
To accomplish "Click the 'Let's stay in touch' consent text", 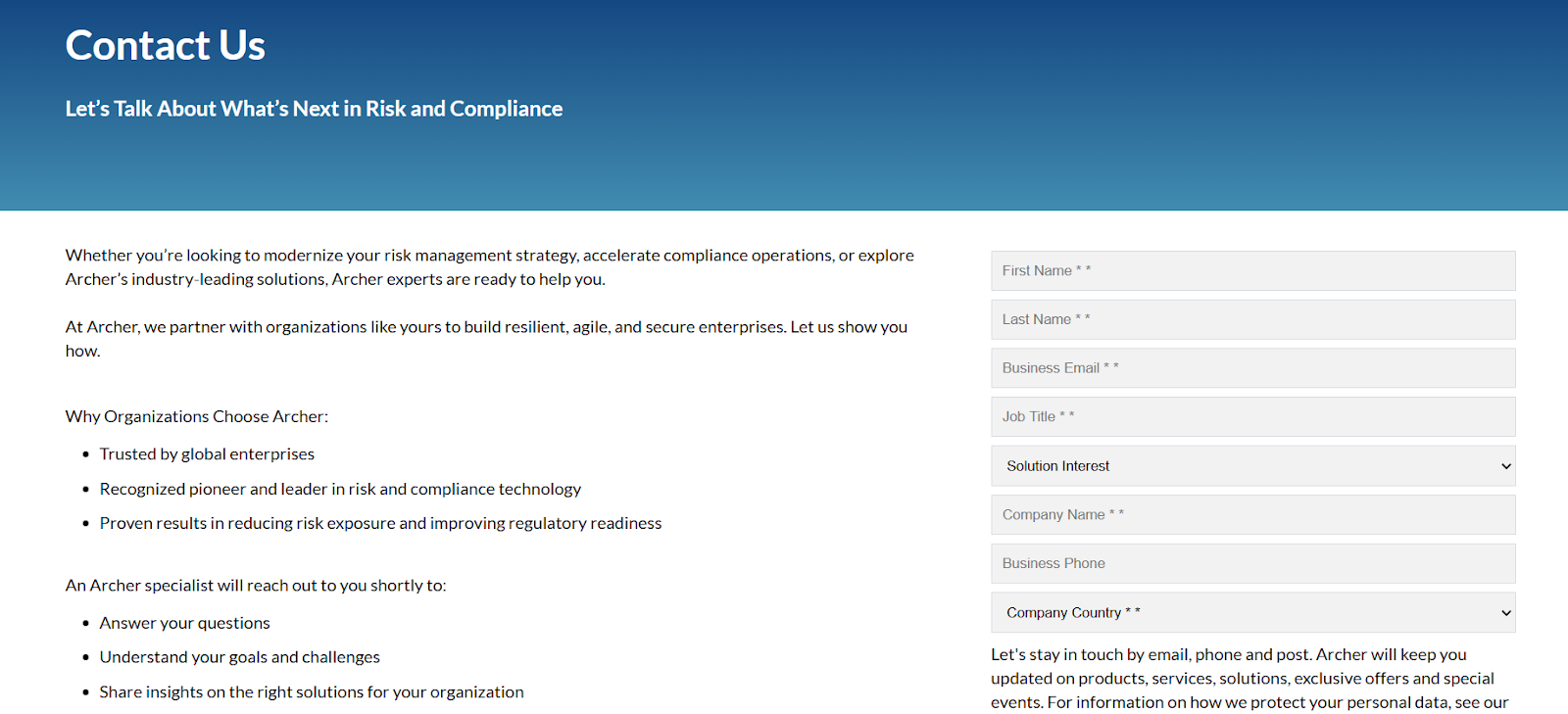I will coord(1249,678).
